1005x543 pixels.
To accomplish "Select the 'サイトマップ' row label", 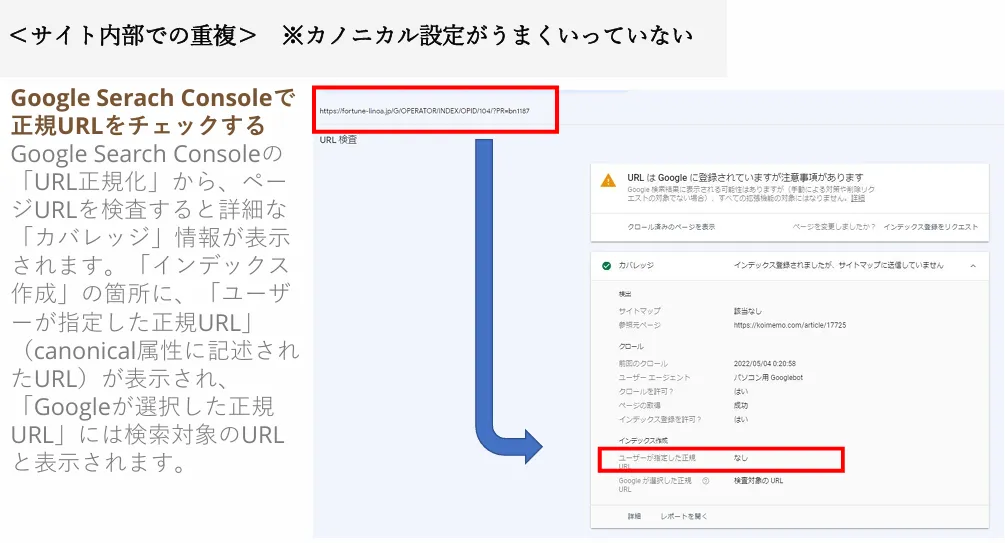I will 639,311.
